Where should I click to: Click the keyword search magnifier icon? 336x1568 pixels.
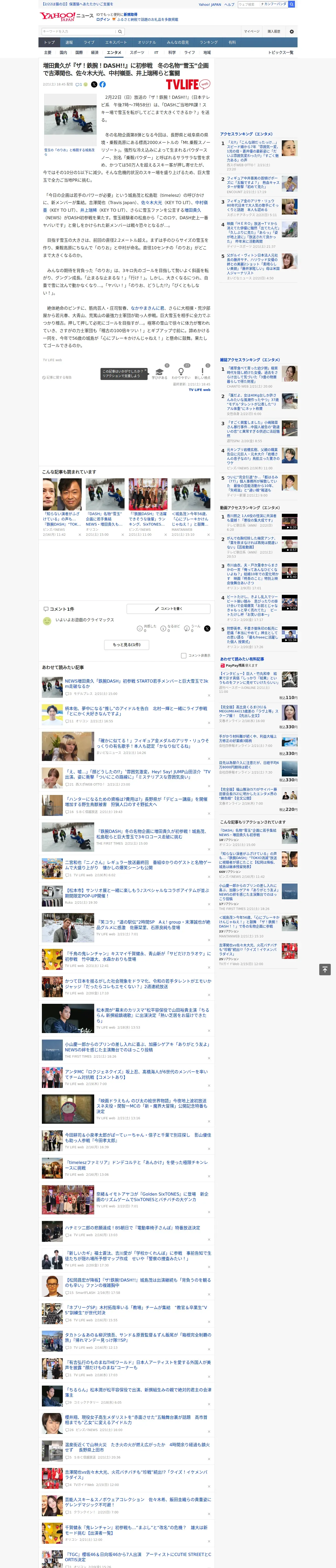coord(120,31)
